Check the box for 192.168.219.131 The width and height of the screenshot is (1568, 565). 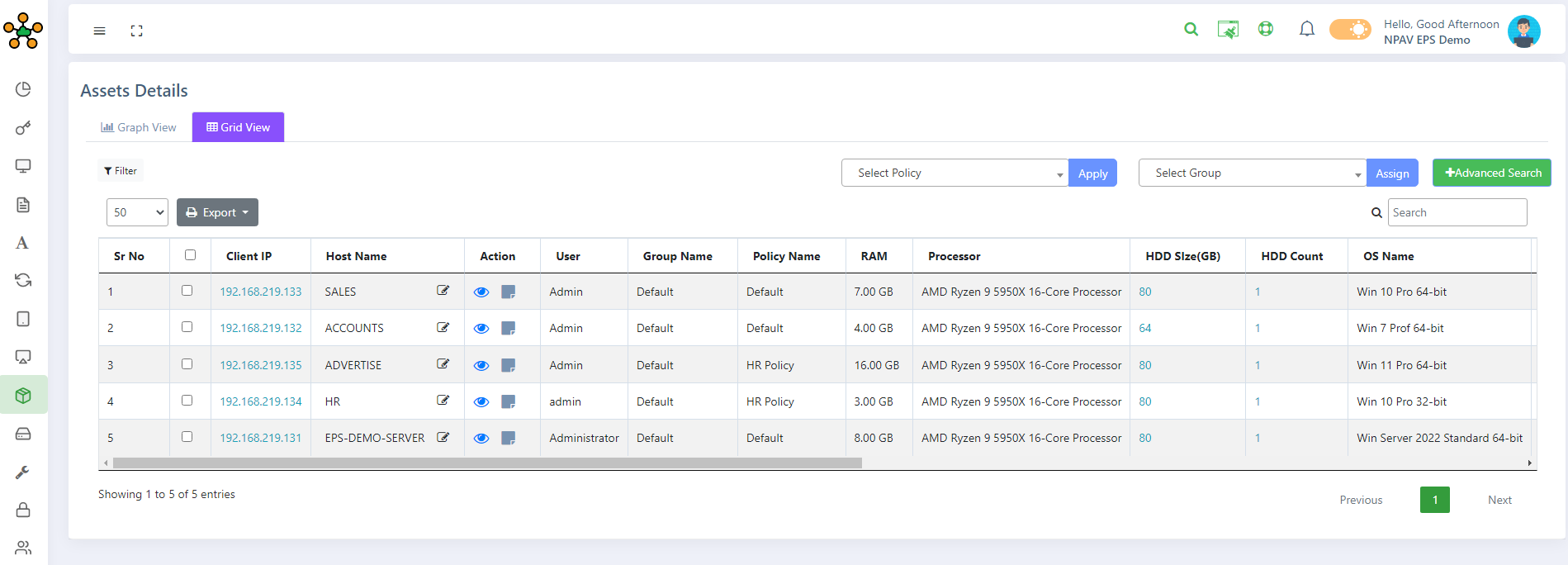coord(187,437)
